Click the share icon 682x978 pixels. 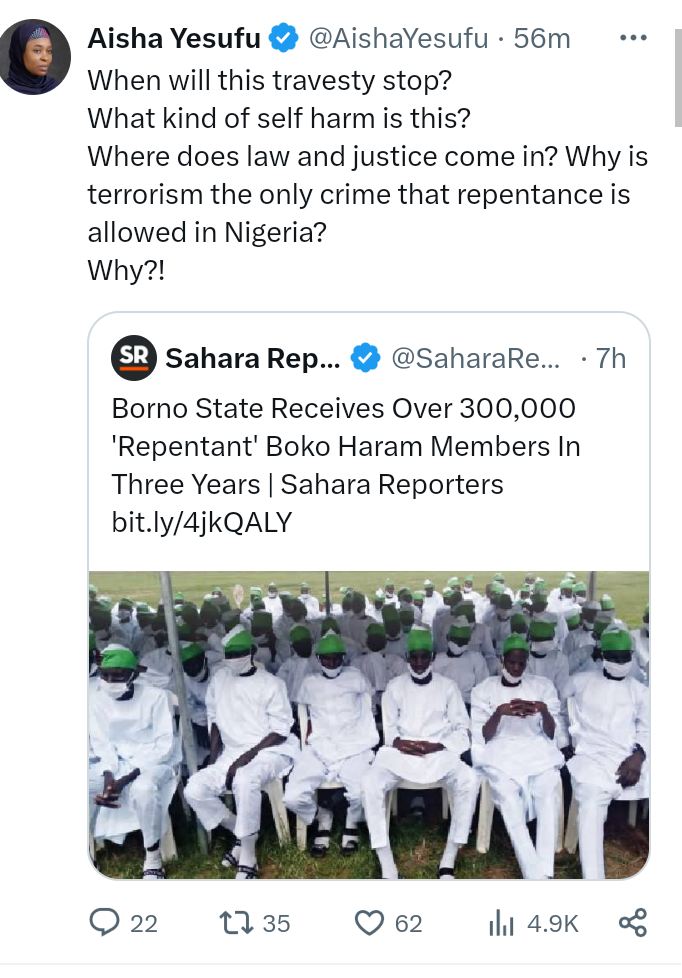(x=633, y=922)
